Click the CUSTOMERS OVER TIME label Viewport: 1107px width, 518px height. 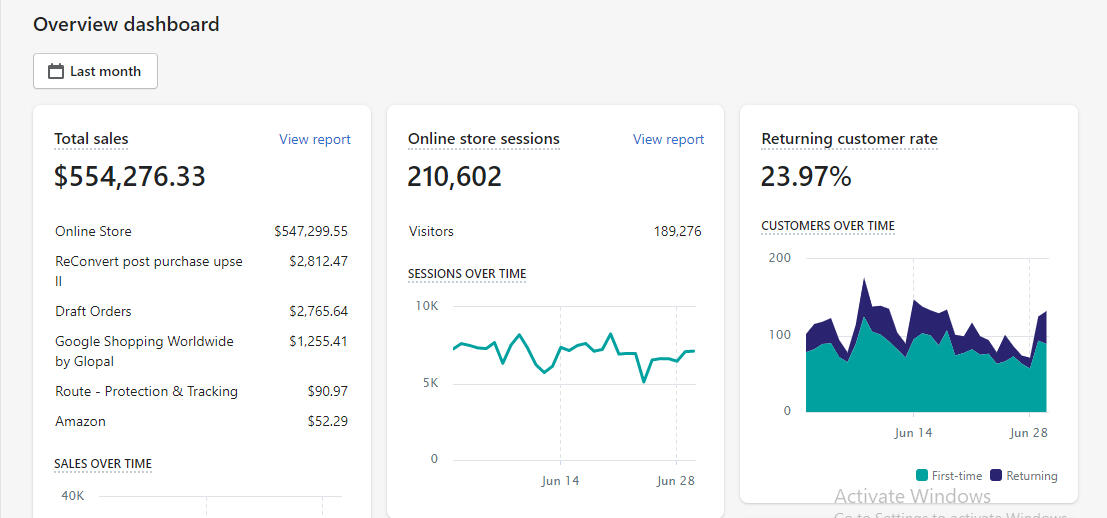827,226
